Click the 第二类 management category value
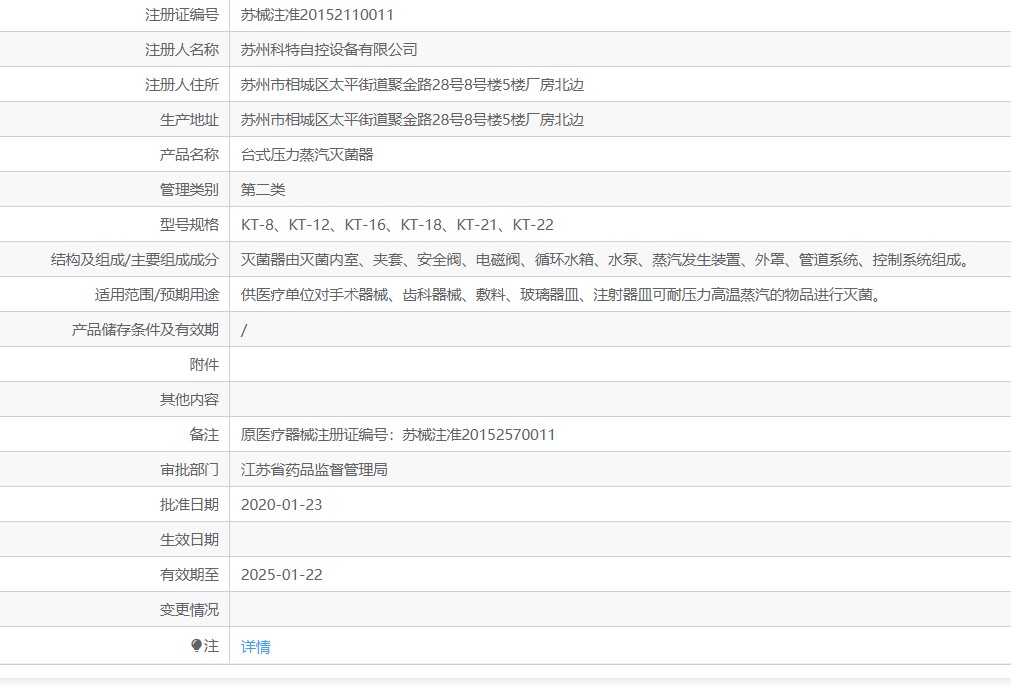Screen dimensions: 1011x685 coord(262,190)
